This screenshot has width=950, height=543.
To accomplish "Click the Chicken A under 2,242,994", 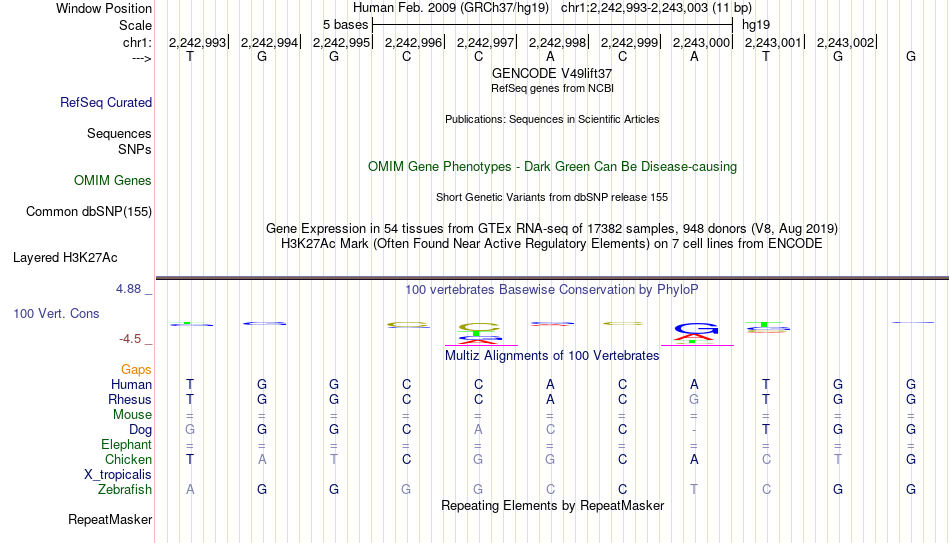I will (262, 459).
